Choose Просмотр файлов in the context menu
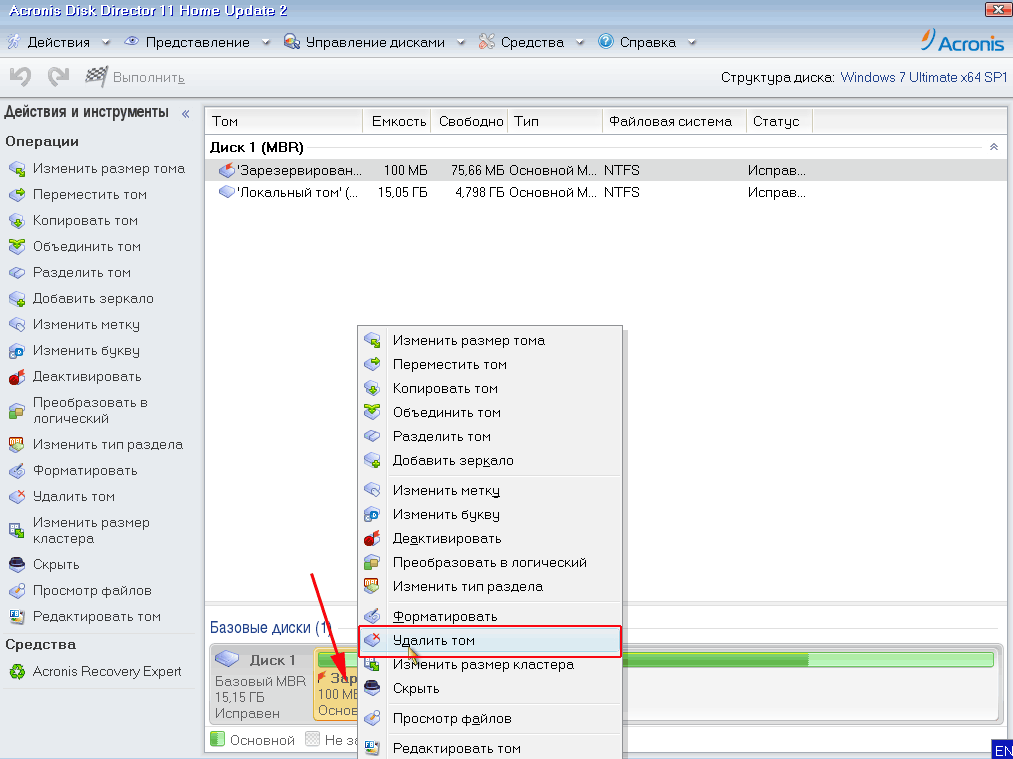This screenshot has height=759, width=1013. [x=490, y=718]
